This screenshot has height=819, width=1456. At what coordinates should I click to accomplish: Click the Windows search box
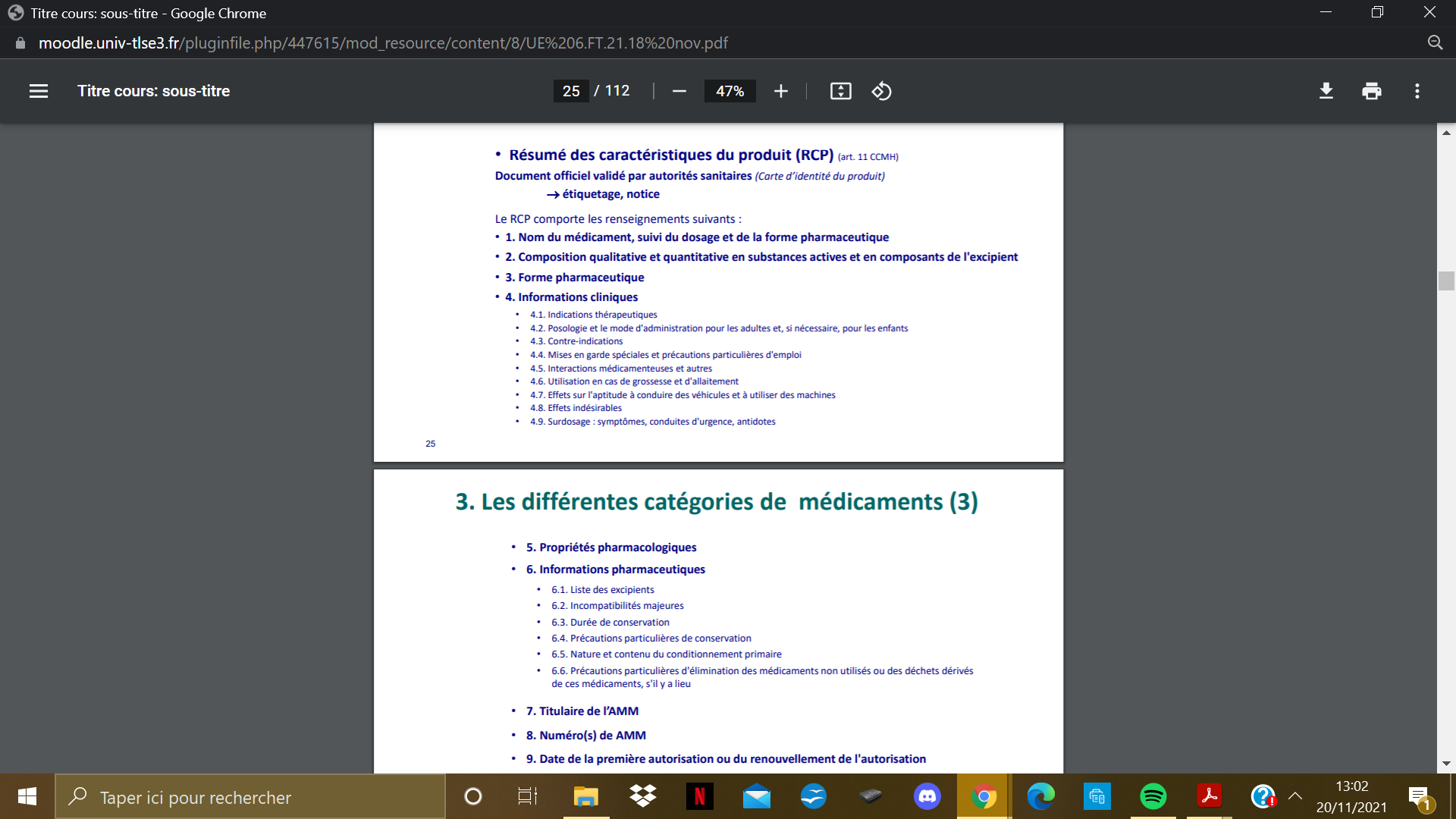(x=250, y=797)
